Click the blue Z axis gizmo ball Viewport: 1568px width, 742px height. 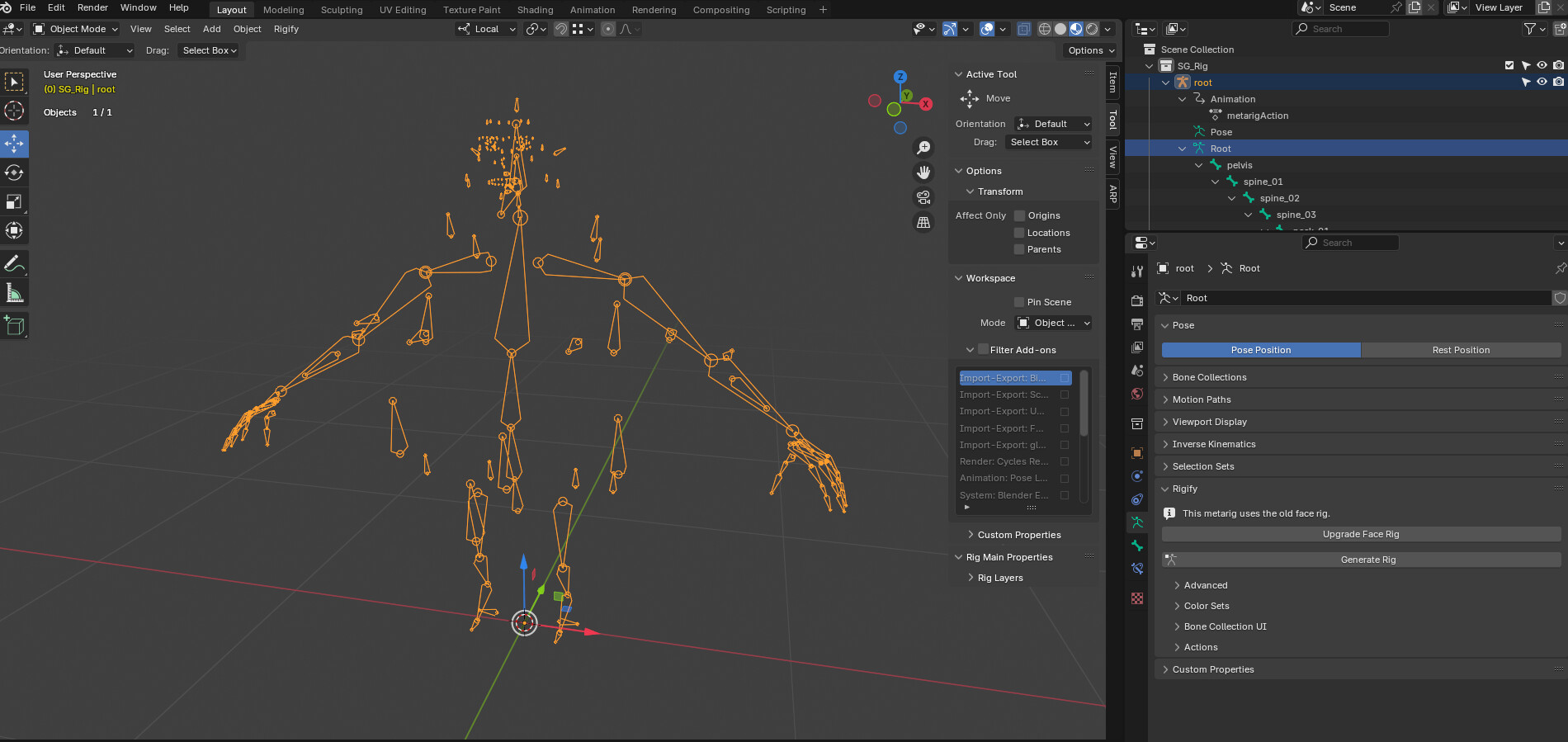[x=900, y=77]
